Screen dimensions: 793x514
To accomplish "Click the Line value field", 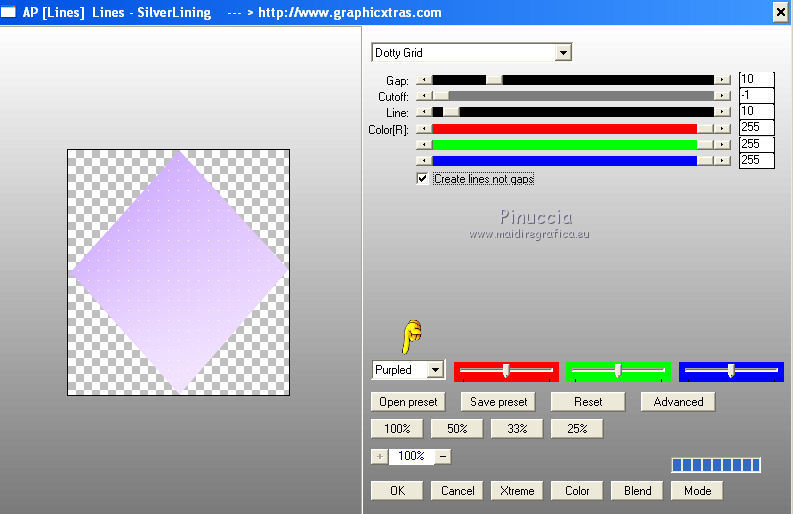I will [x=757, y=111].
